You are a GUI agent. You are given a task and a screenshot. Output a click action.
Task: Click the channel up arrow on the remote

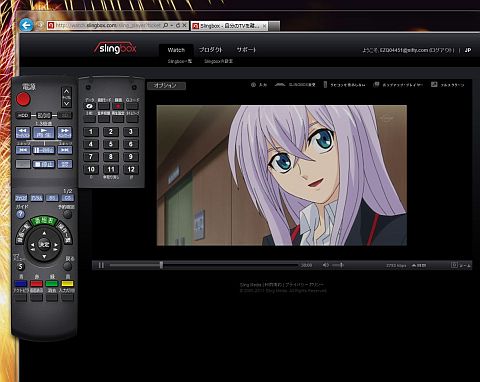click(66, 91)
